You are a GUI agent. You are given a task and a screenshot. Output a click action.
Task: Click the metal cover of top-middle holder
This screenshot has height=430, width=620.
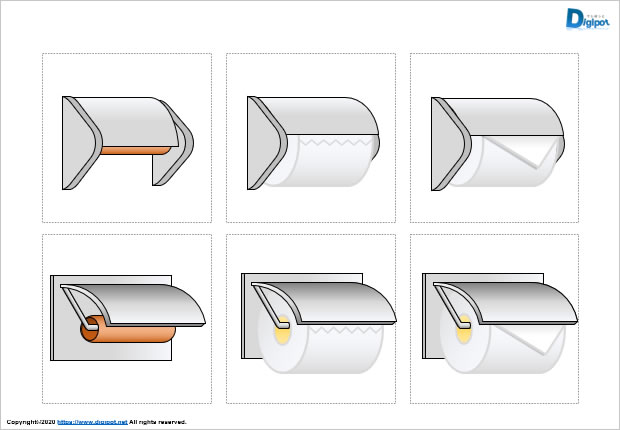pos(318,116)
